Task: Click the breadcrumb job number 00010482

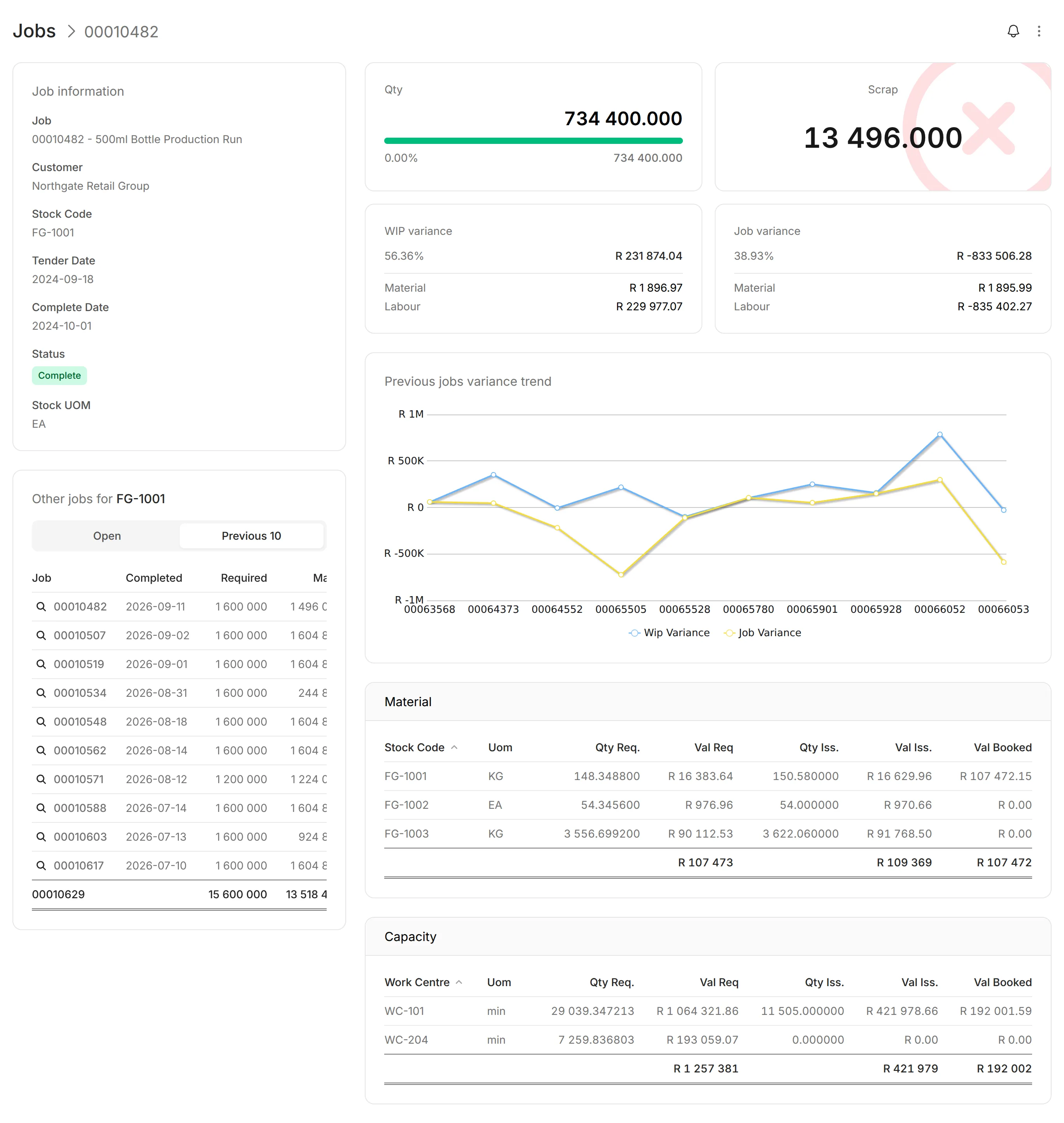Action: click(121, 32)
